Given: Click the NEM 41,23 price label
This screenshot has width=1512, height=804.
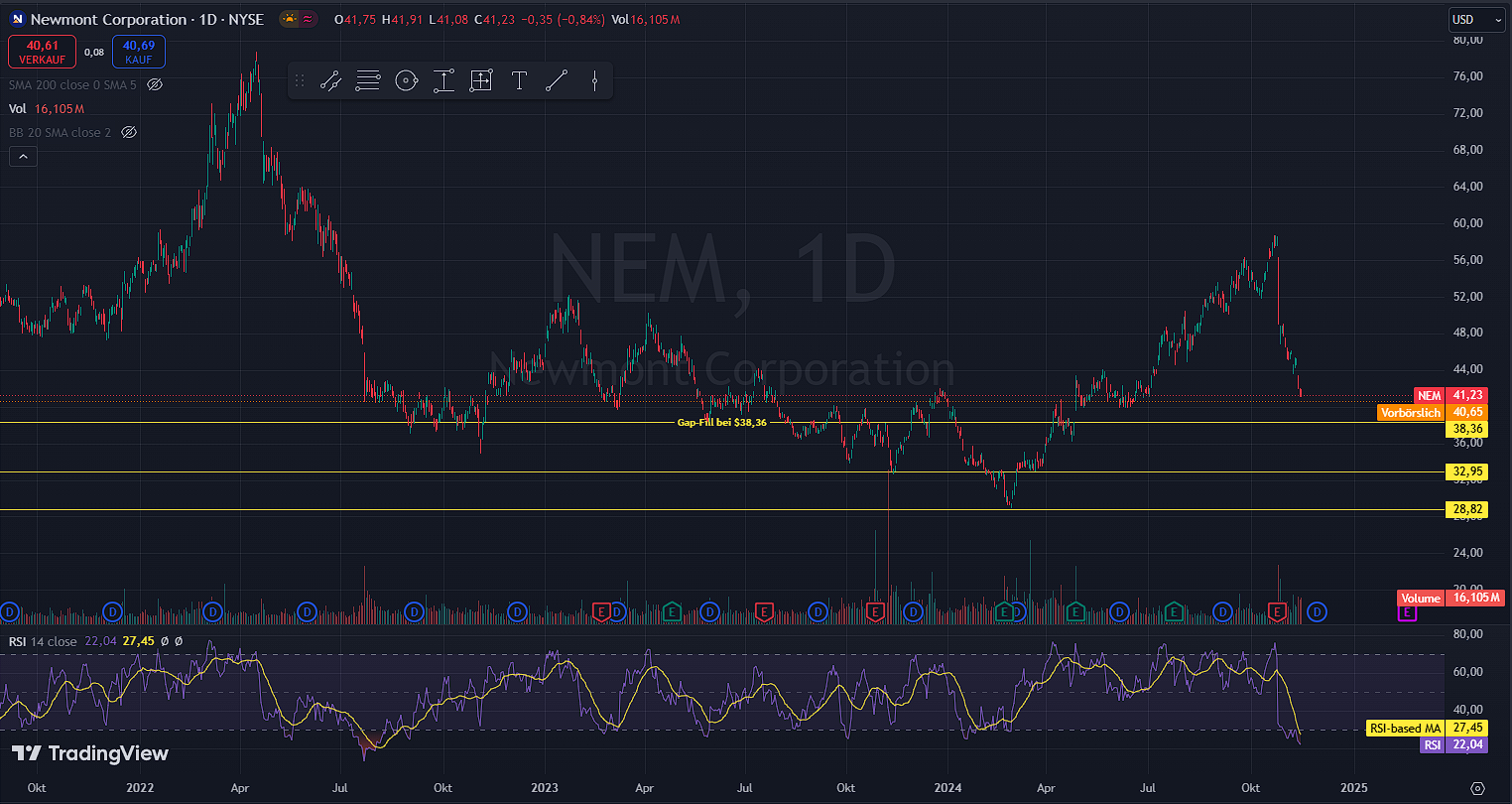Looking at the screenshot, I should (1450, 395).
